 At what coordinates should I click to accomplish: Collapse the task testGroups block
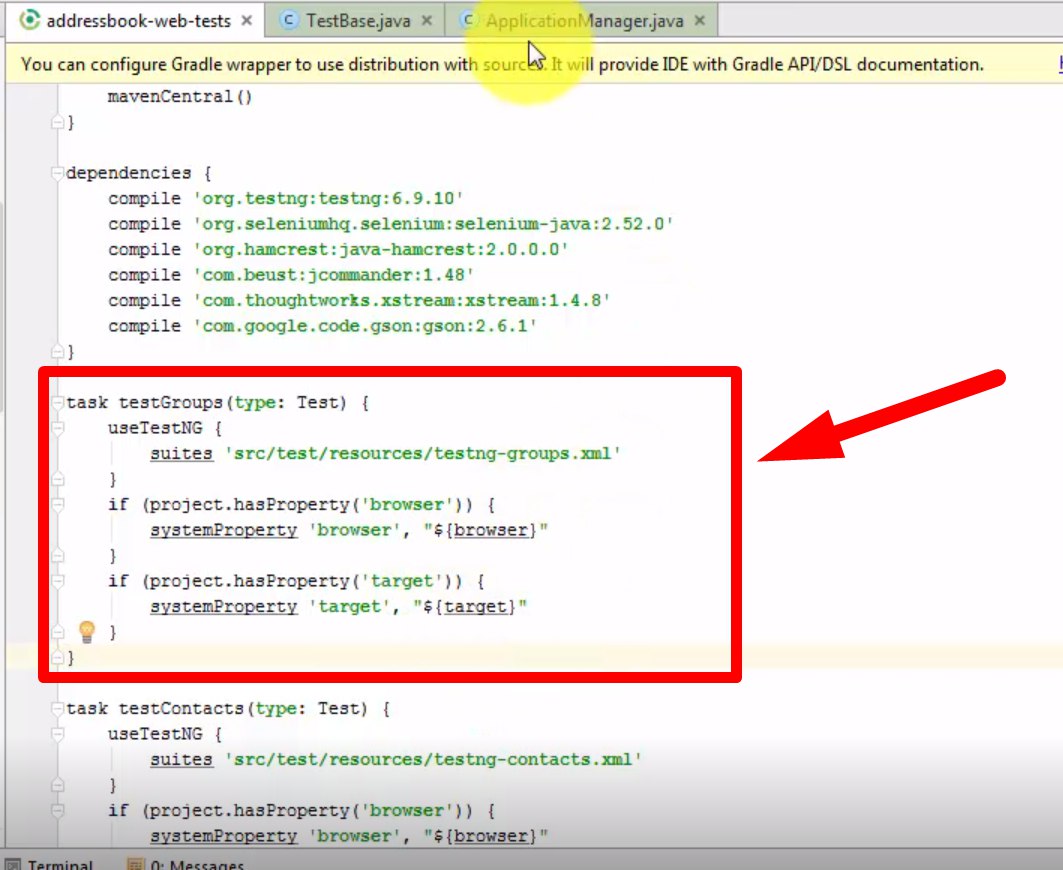[x=58, y=403]
